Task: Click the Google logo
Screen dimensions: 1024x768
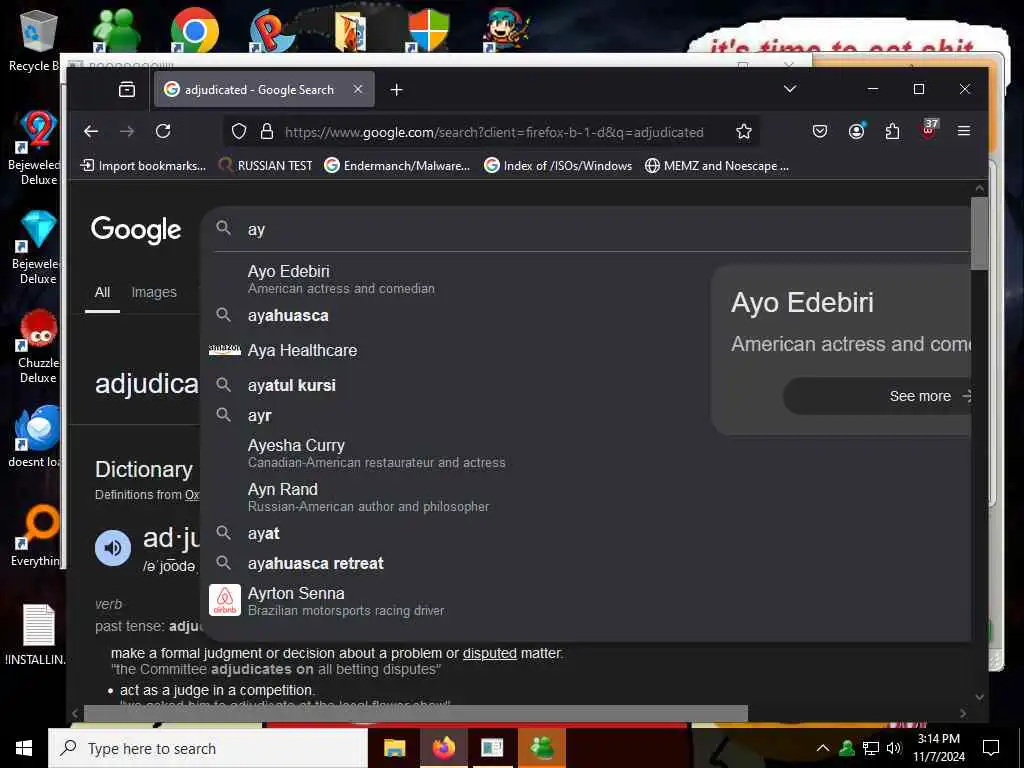Action: [136, 229]
